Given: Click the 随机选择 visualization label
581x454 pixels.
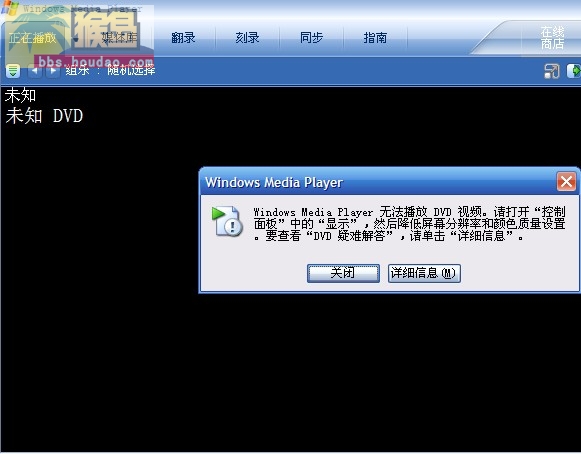Looking at the screenshot, I should pos(131,70).
